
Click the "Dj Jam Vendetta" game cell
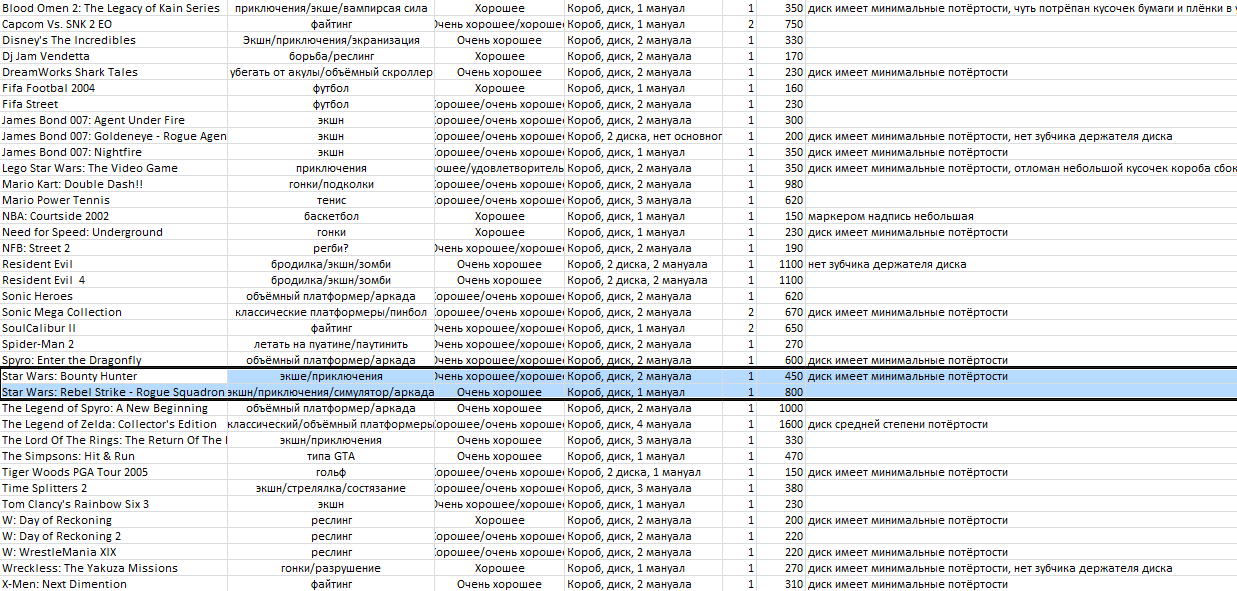[114, 56]
